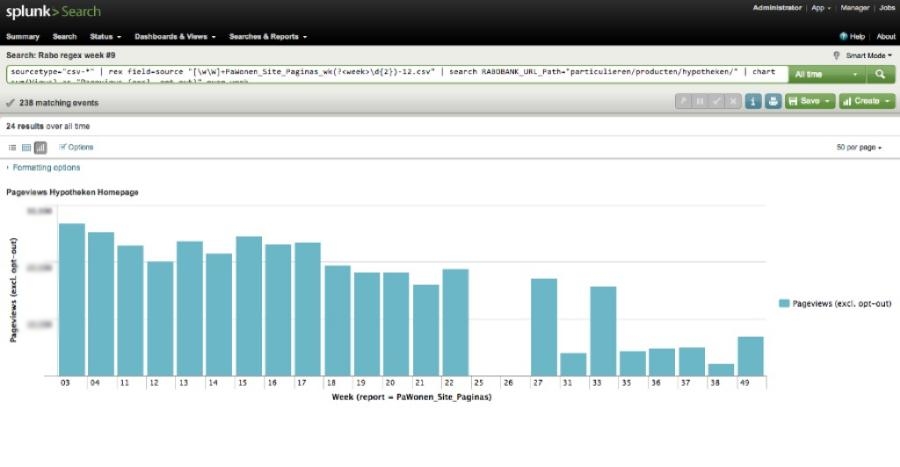Pause the running search job
The width and height of the screenshot is (900, 467).
coord(700,102)
